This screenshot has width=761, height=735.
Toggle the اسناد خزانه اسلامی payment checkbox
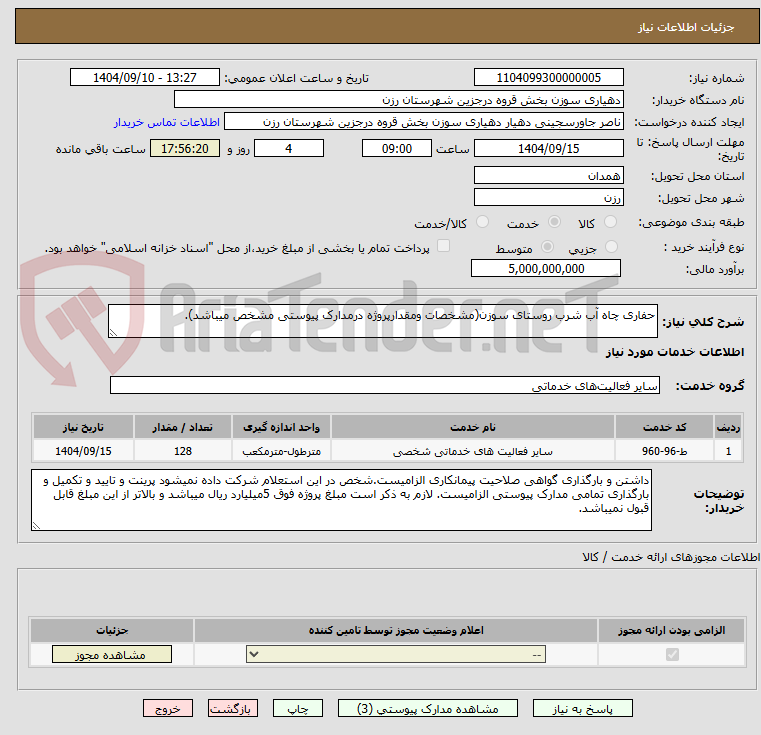pos(443,246)
